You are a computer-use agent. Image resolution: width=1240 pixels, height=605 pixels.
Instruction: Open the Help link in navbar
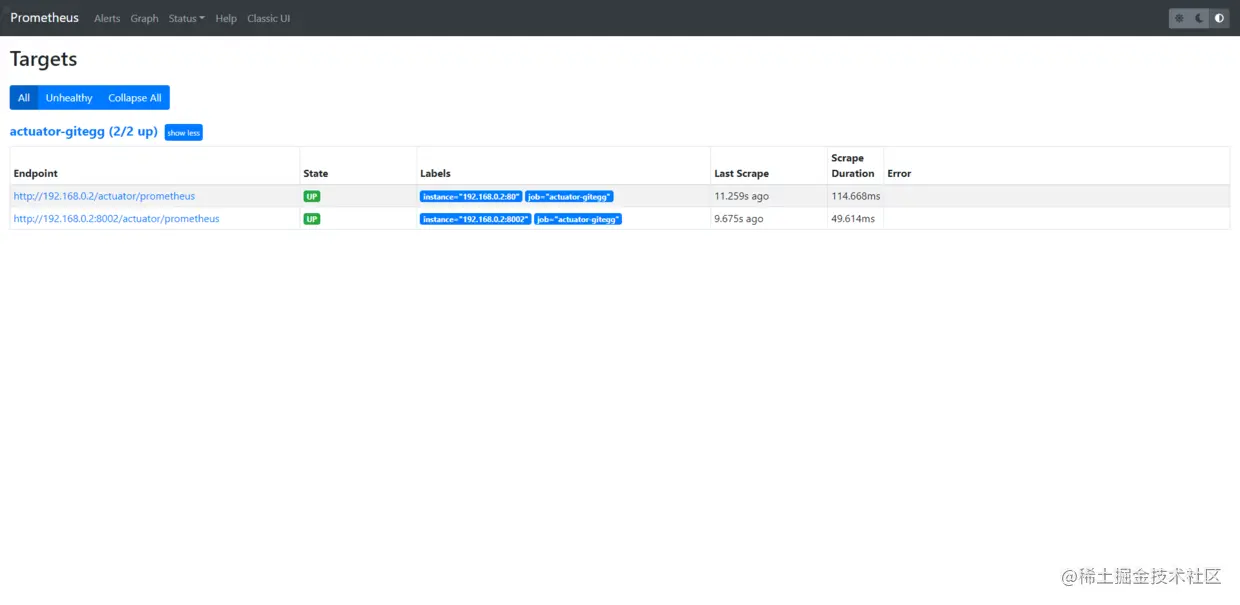[226, 18]
